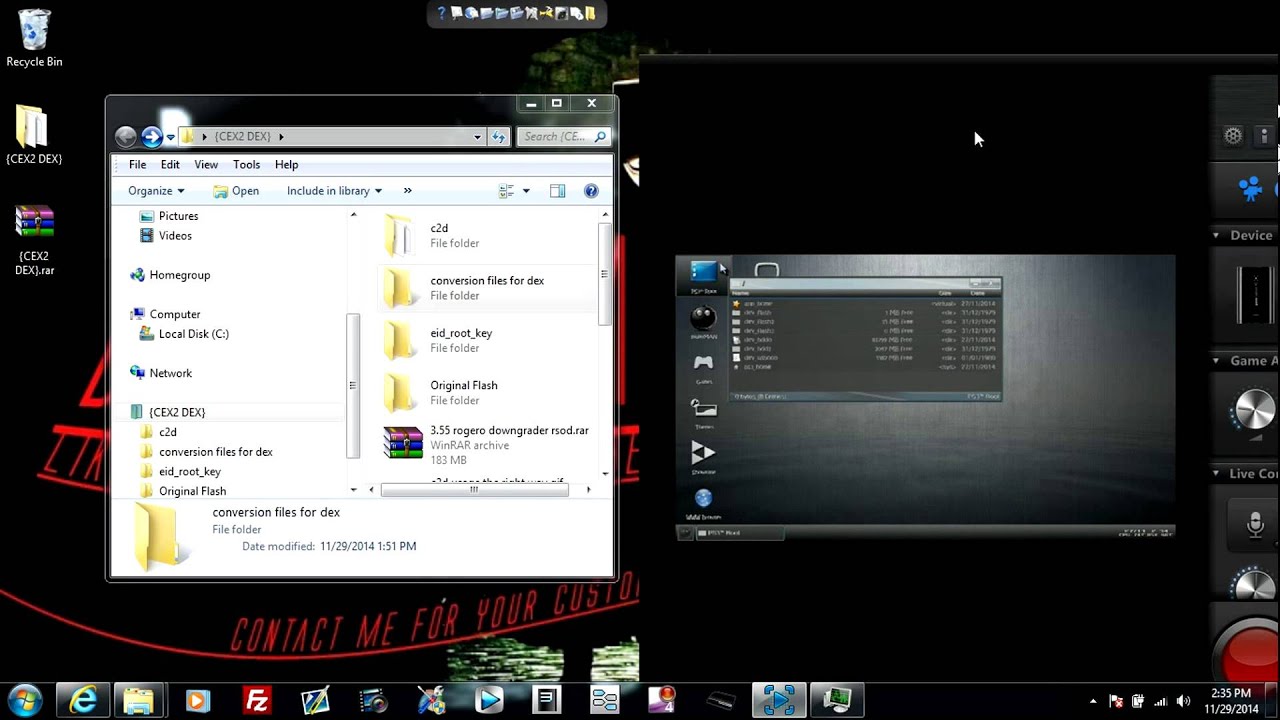This screenshot has height=720, width=1280.
Task: Open the Tools menu
Action: [246, 165]
